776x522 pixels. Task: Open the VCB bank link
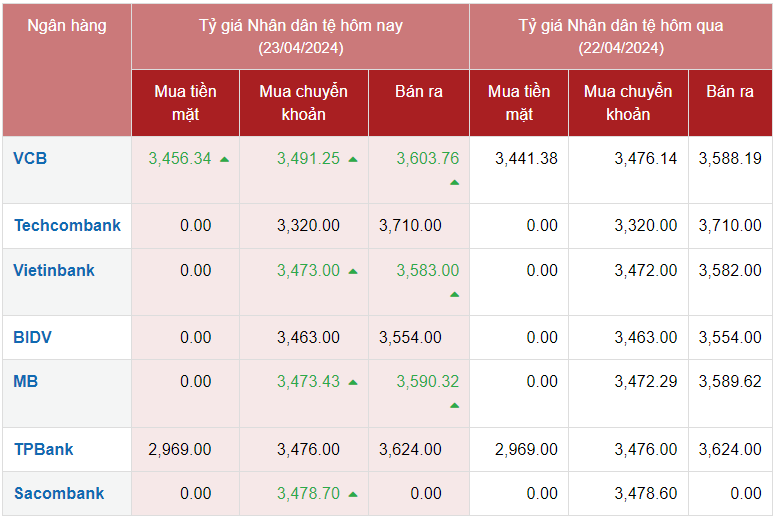pyautogui.click(x=30, y=158)
